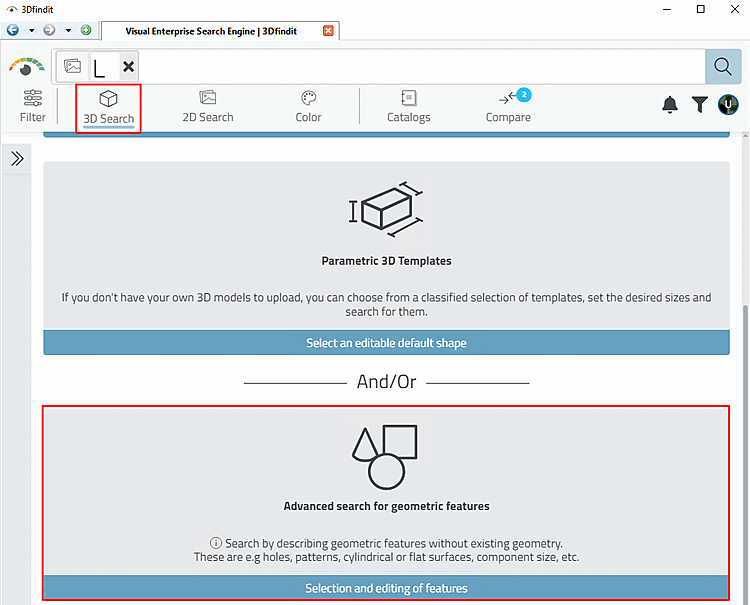Open the user profile avatar
The height and width of the screenshot is (605, 750).
click(x=728, y=104)
